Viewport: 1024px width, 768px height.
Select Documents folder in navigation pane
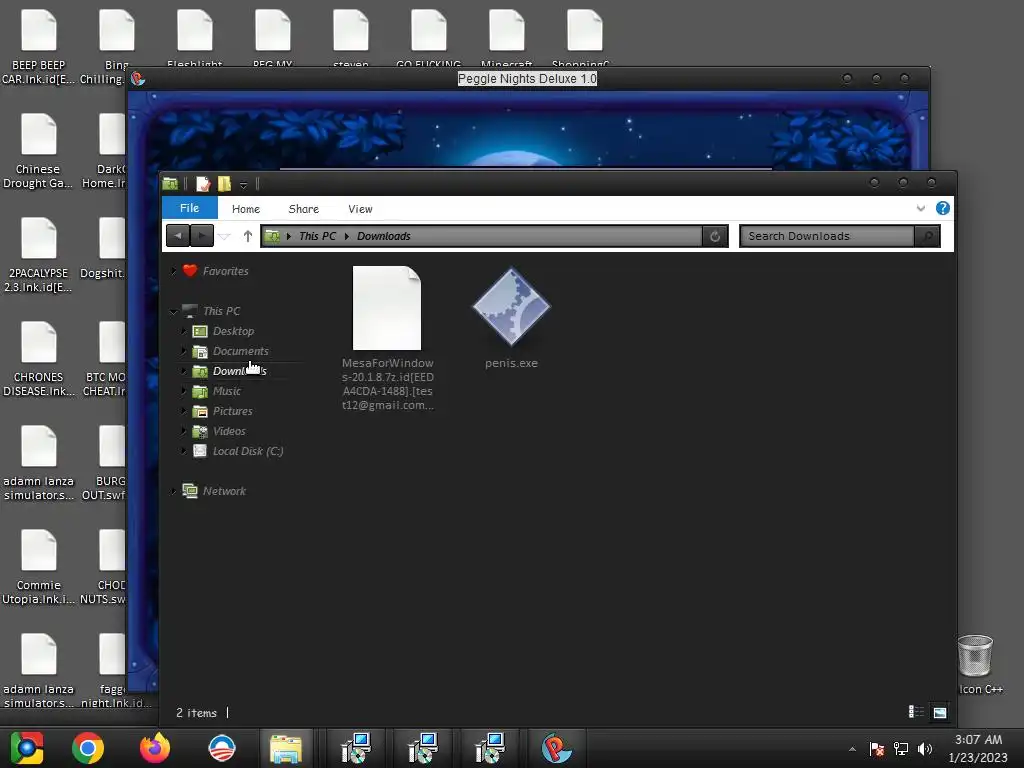240,351
